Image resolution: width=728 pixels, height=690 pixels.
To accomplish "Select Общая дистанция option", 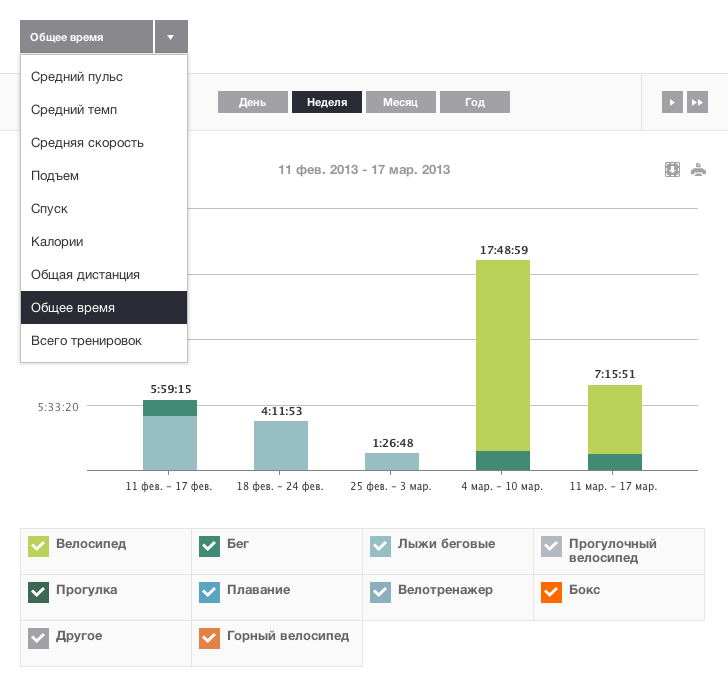I will coord(85,274).
